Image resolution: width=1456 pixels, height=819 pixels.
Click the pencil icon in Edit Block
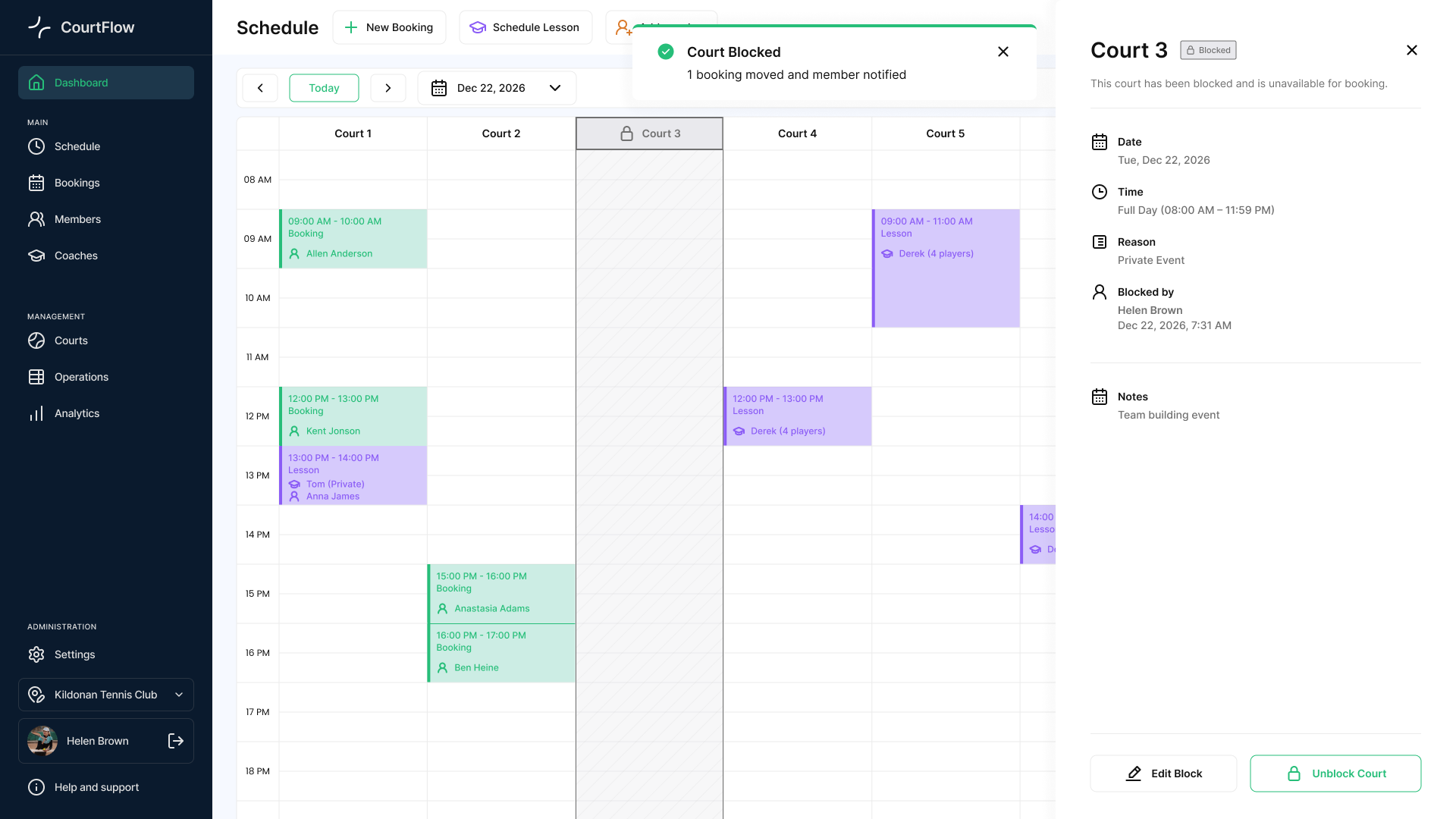[1134, 773]
